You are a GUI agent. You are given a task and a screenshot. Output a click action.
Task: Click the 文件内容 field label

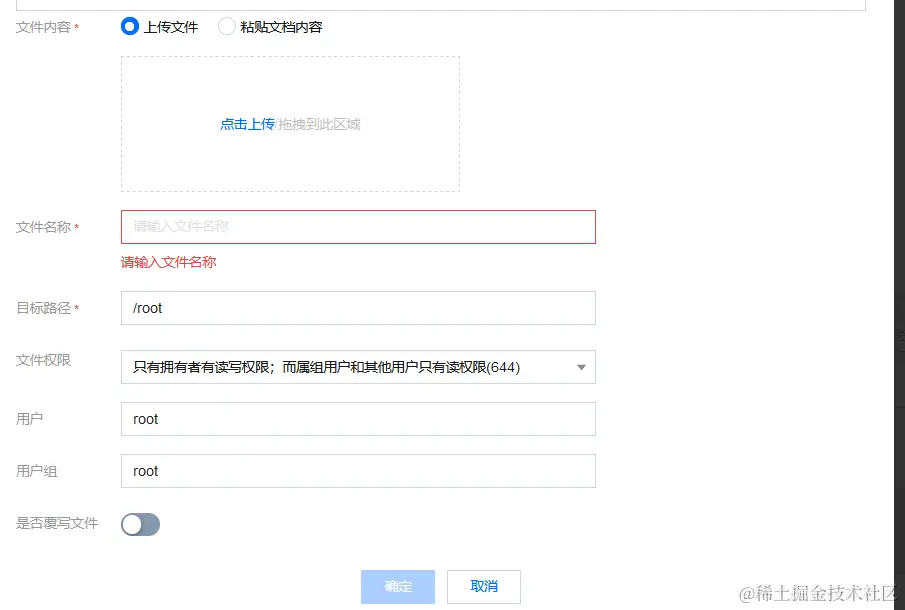tap(43, 27)
